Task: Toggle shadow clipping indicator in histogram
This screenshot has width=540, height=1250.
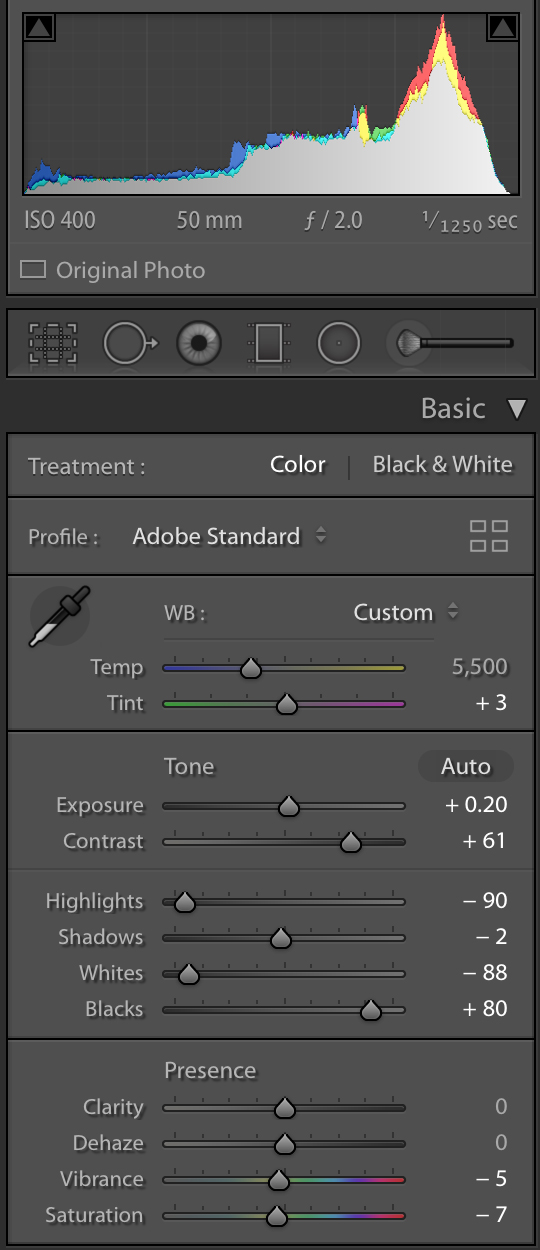Action: 39,28
